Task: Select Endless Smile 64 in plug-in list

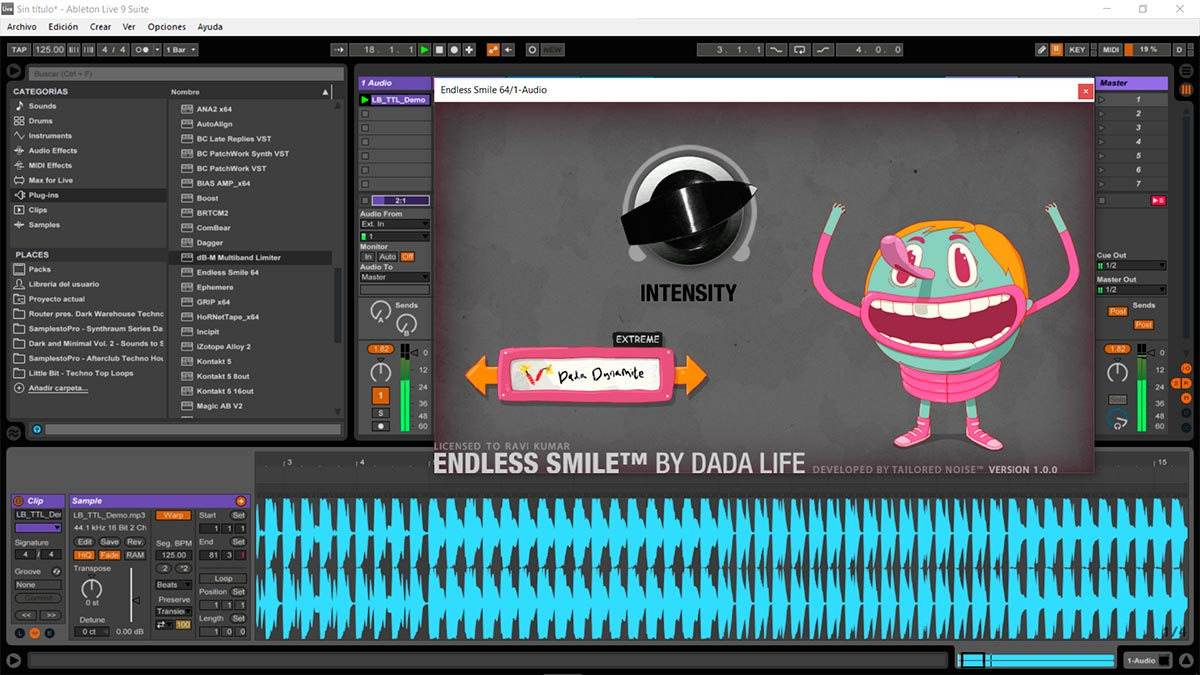Action: pyautogui.click(x=227, y=272)
